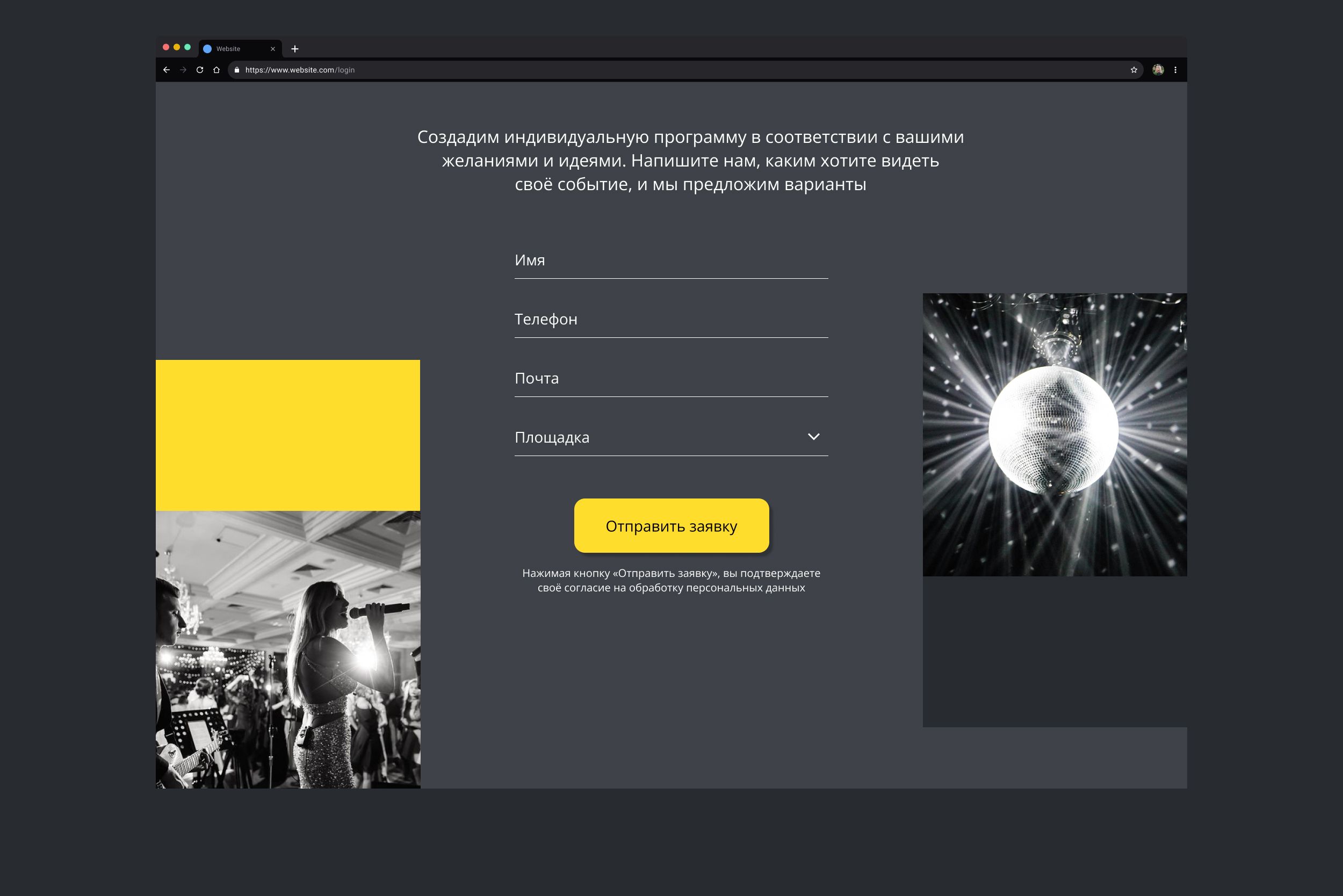Go to the browser home icon
1343x896 pixels.
pos(216,70)
